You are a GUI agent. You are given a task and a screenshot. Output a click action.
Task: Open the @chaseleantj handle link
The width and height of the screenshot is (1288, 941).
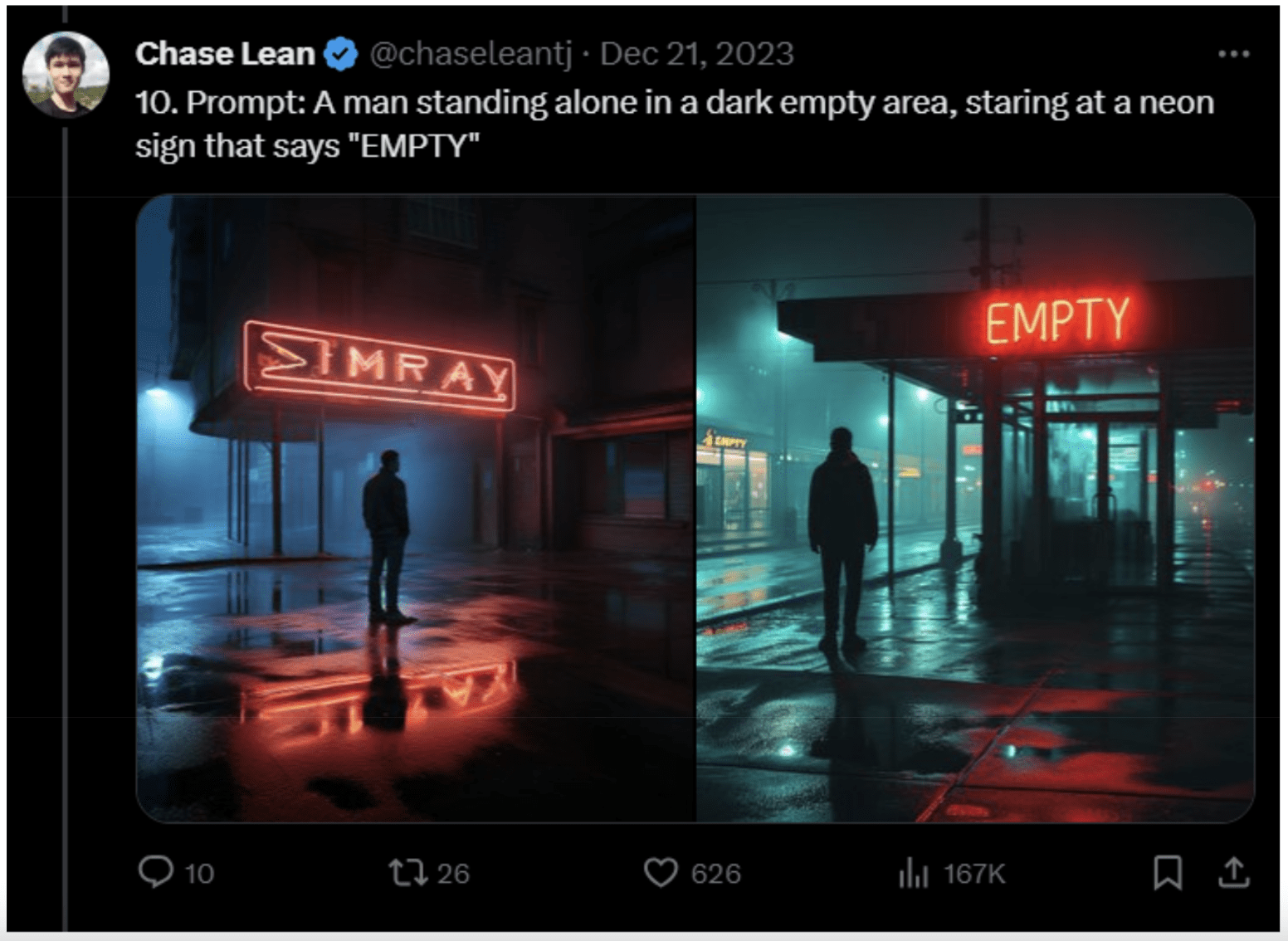pyautogui.click(x=470, y=54)
